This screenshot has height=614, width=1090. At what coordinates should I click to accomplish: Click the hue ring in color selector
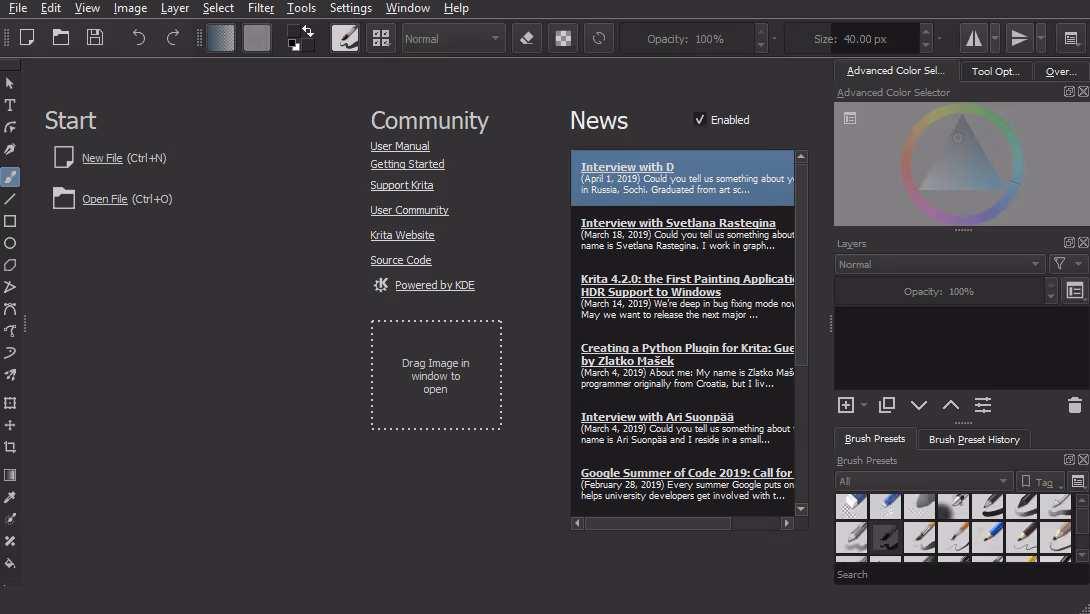pos(963,111)
